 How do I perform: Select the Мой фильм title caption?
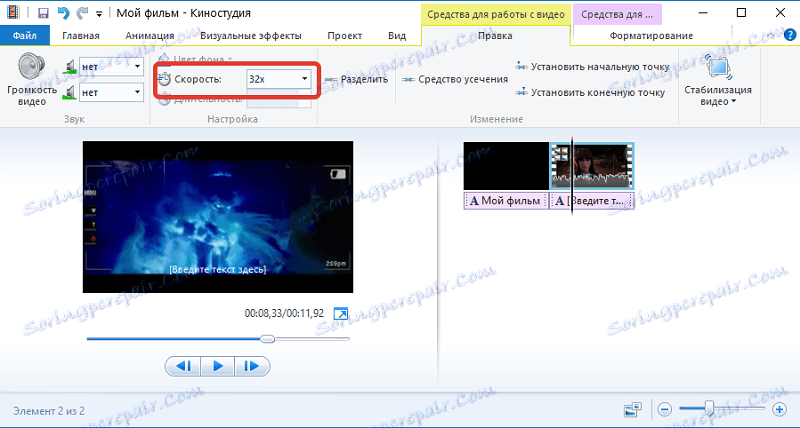pyautogui.click(x=506, y=200)
